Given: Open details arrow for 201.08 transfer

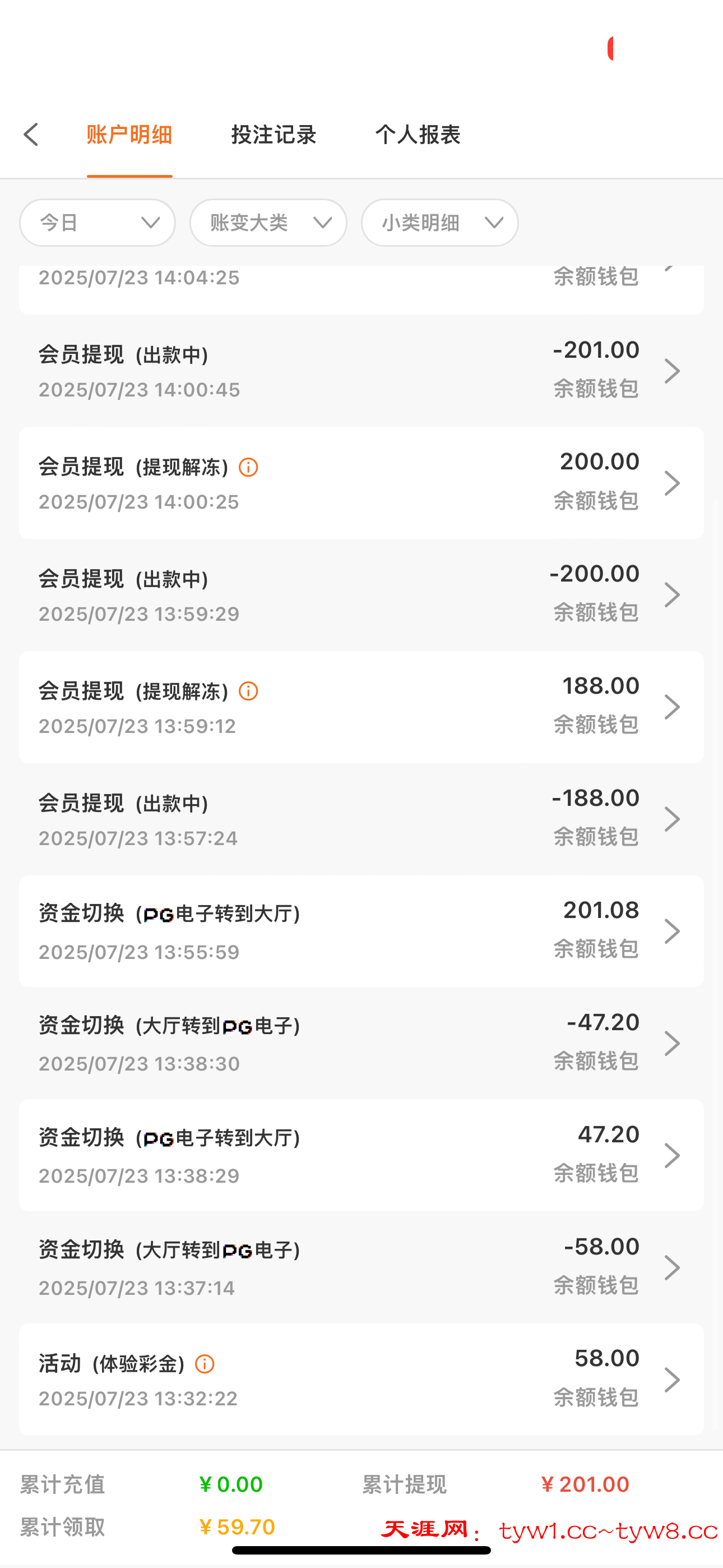Looking at the screenshot, I should point(672,931).
